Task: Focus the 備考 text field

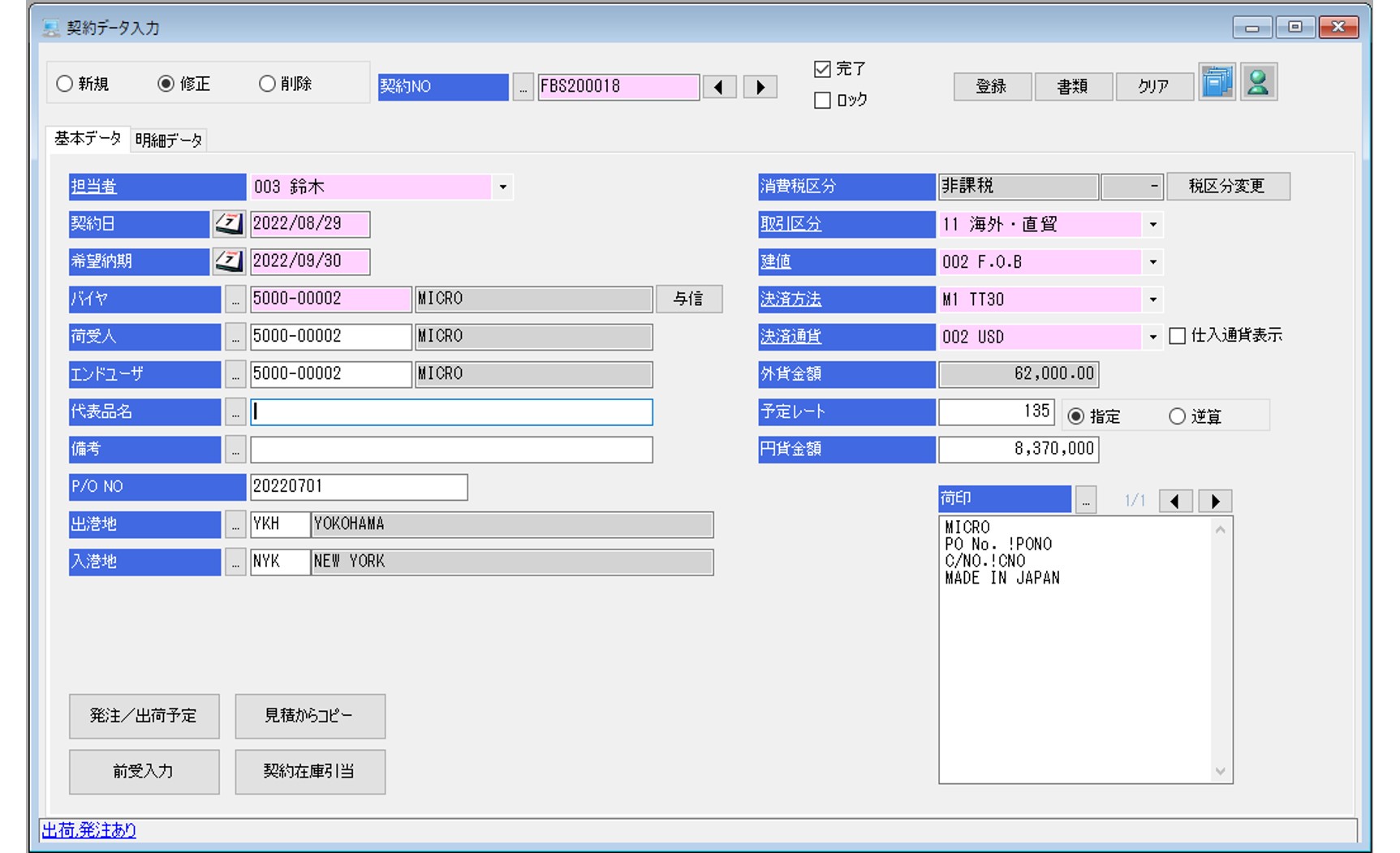Action: (451, 450)
